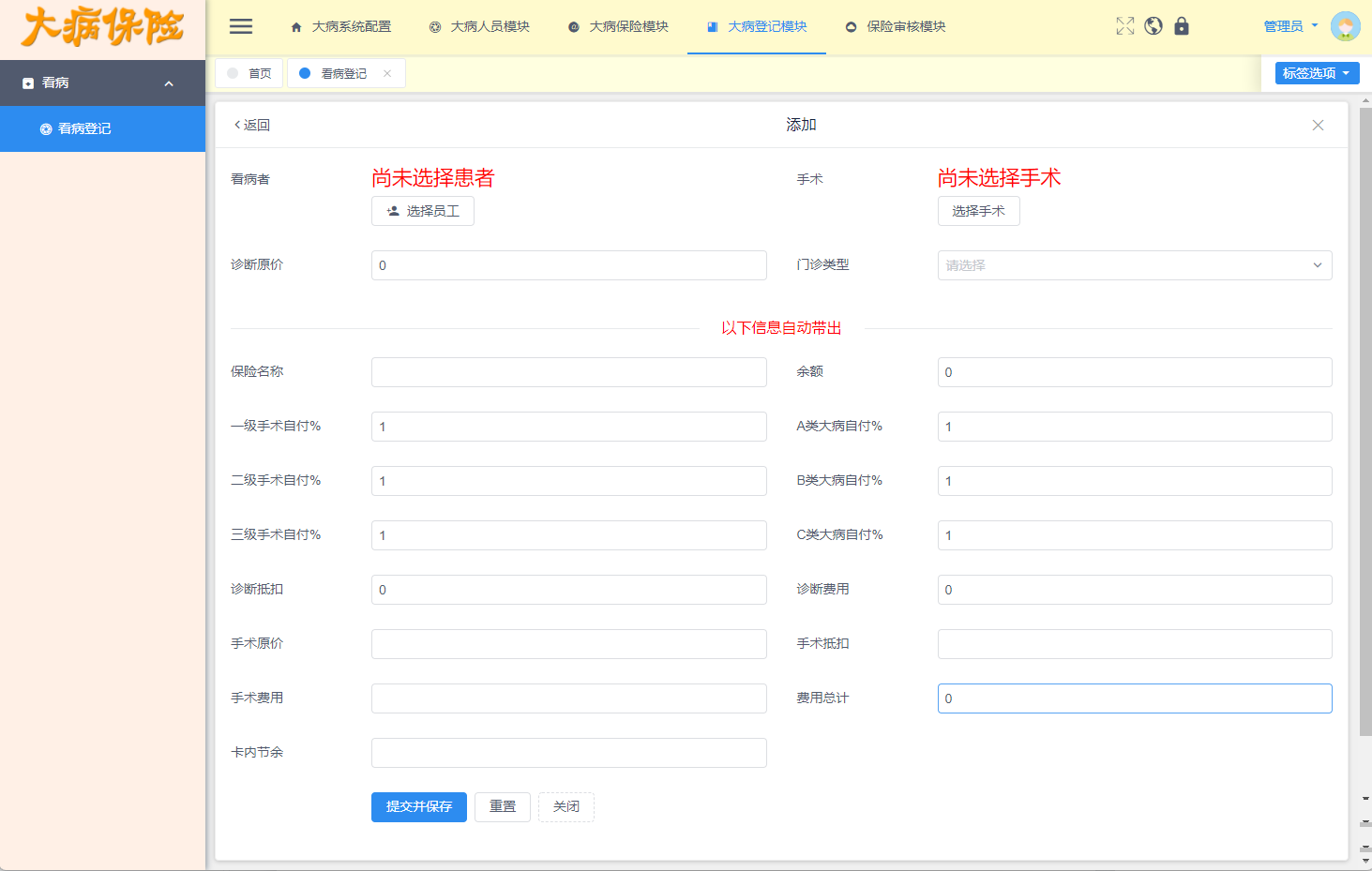The width and height of the screenshot is (1372, 871).
Task: Select the 看病登记 sidebar icon
Action: tap(44, 128)
